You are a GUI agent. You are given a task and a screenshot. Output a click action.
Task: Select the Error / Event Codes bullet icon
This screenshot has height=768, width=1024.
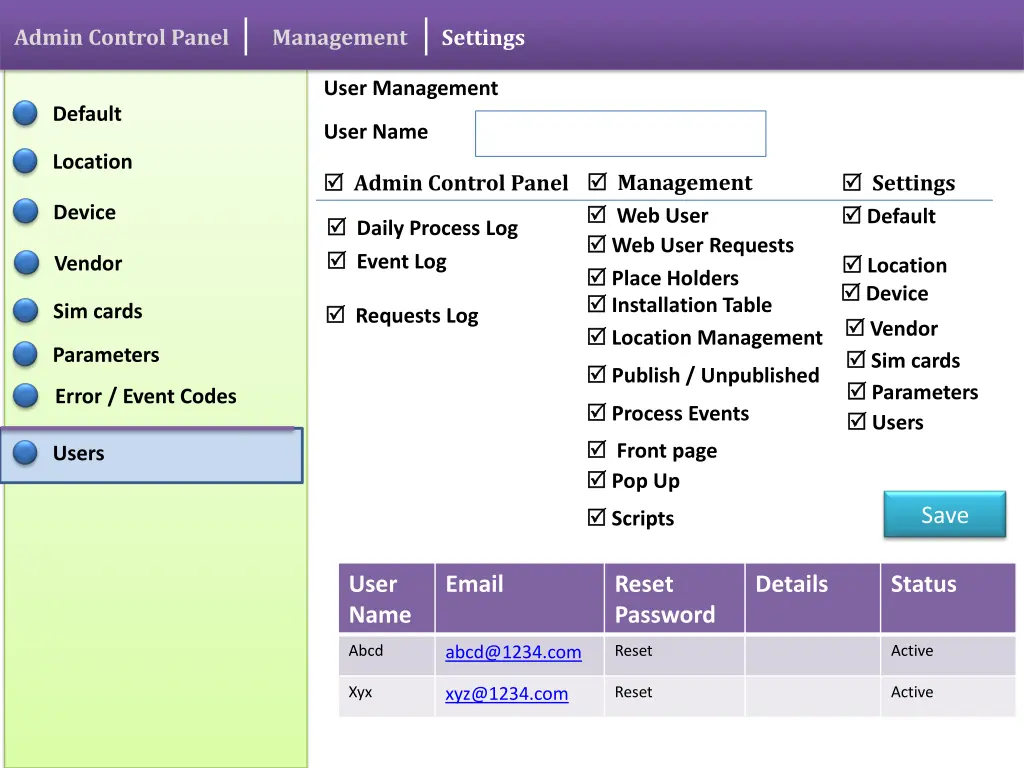pos(26,397)
